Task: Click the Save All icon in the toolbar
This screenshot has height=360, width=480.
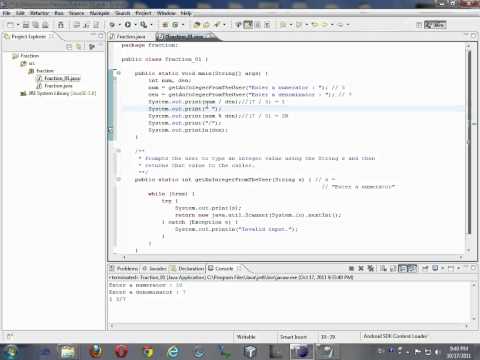Action: coord(35,25)
